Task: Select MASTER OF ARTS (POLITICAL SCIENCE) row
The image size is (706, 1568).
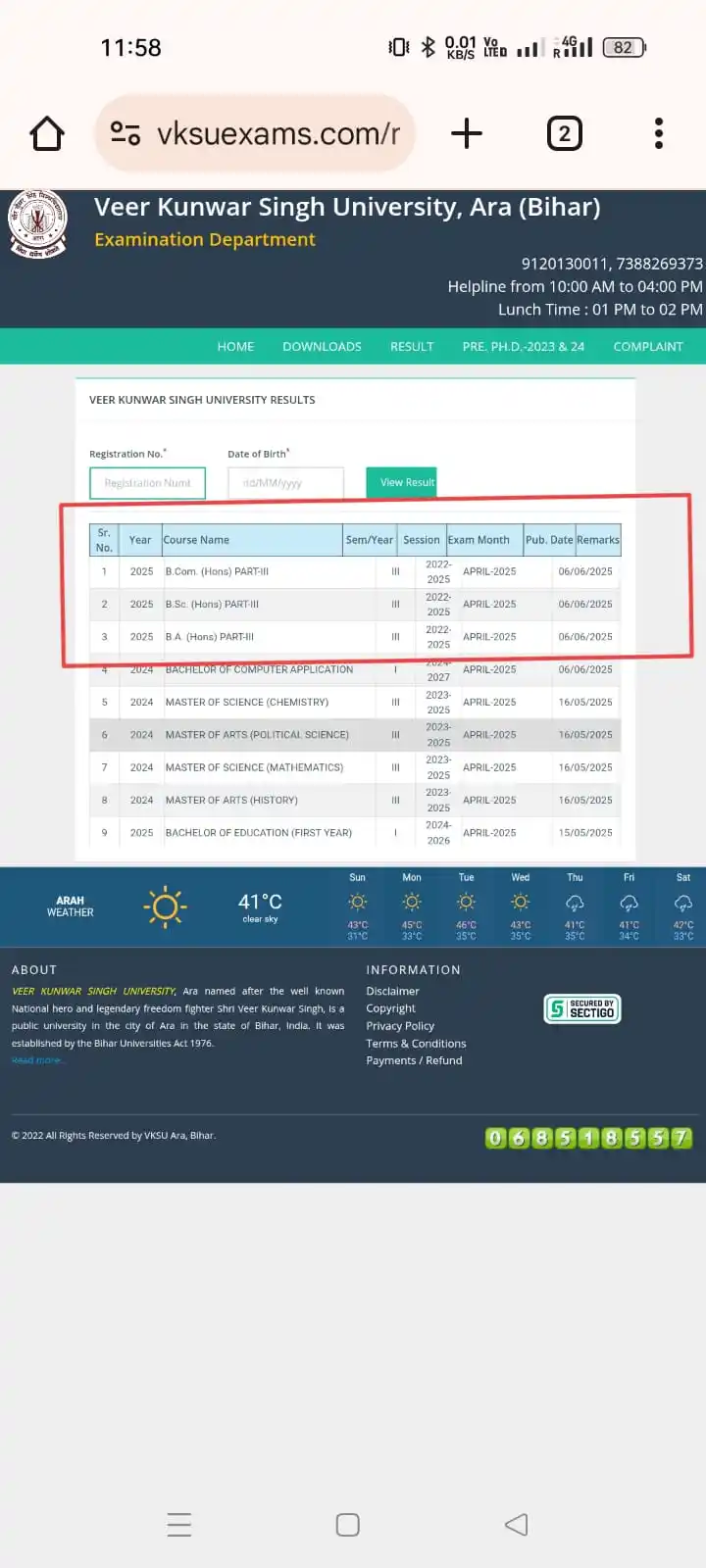Action: coord(355,735)
